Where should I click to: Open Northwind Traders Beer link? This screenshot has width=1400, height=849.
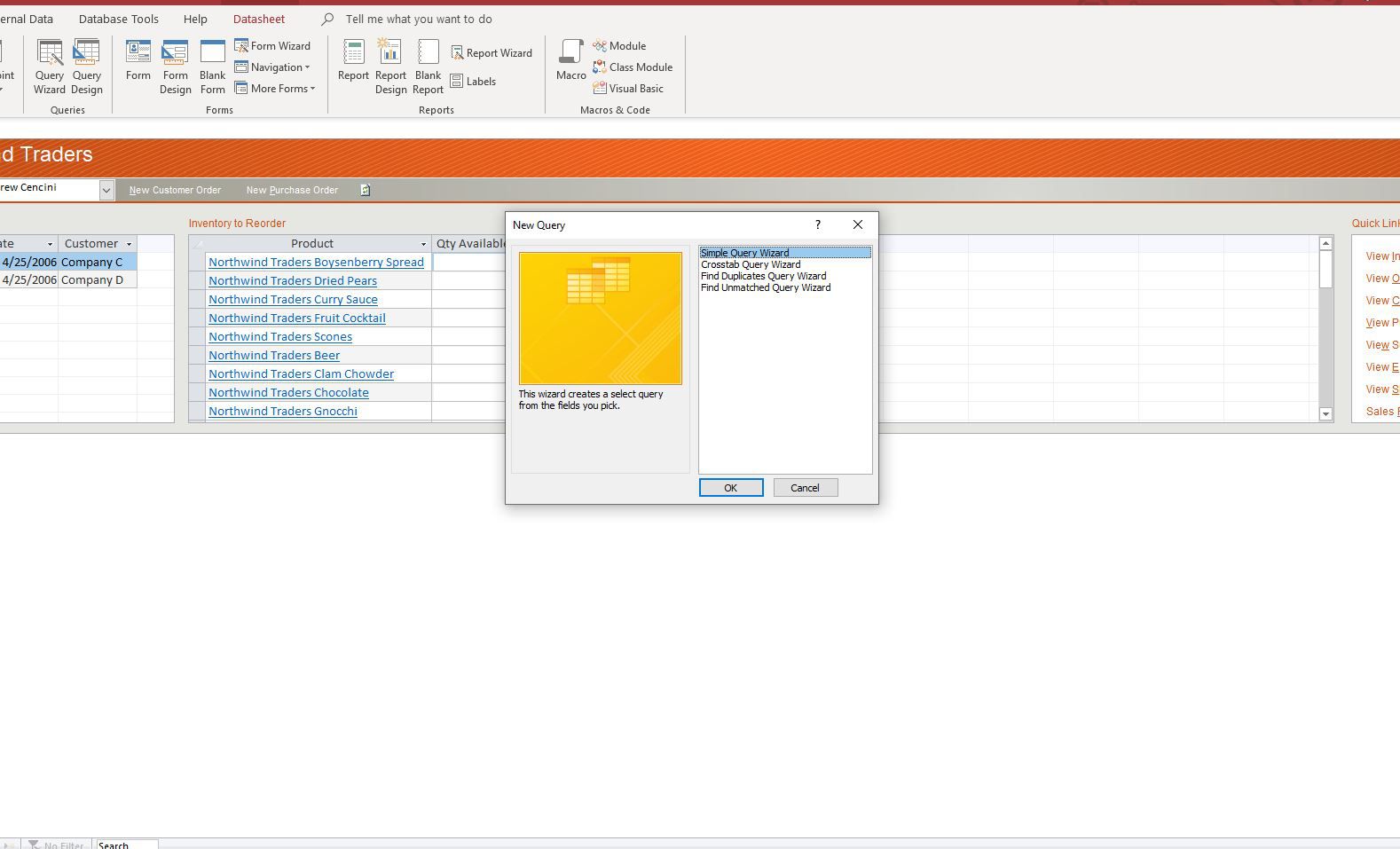[274, 355]
